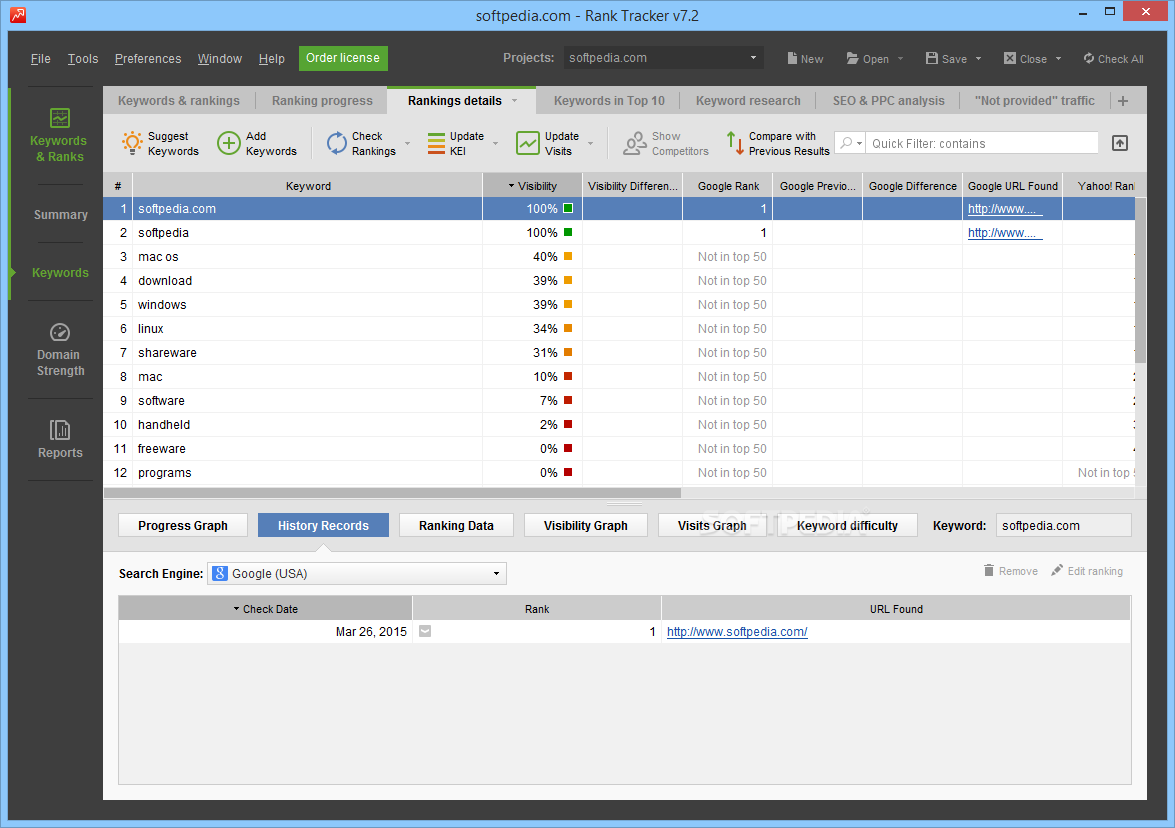This screenshot has width=1175, height=828.
Task: Click the Save project disk icon
Action: point(931,58)
